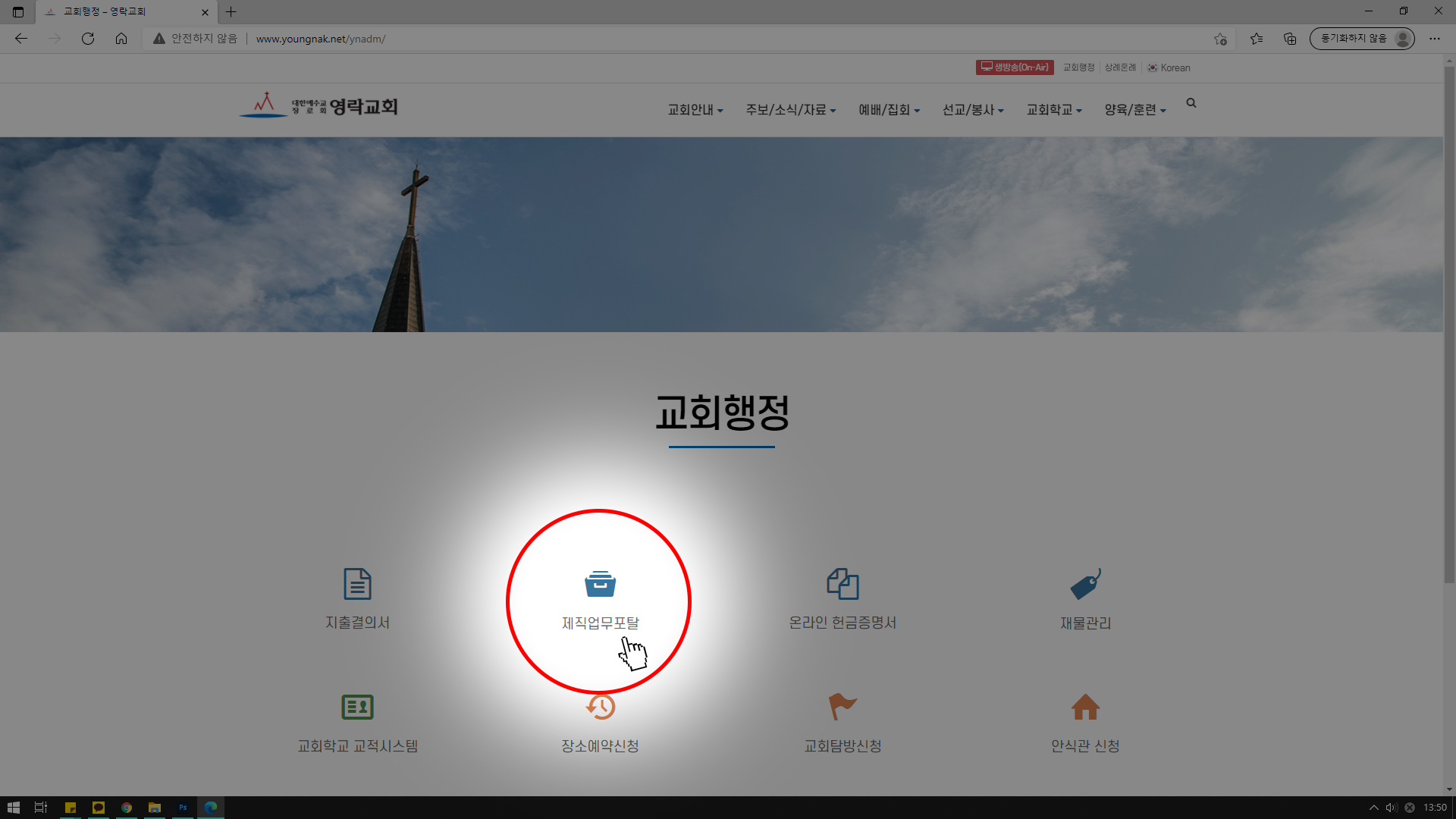Open the 생방송(On-Air) live broadcast link
Viewport: 1456px width, 819px height.
(1014, 67)
